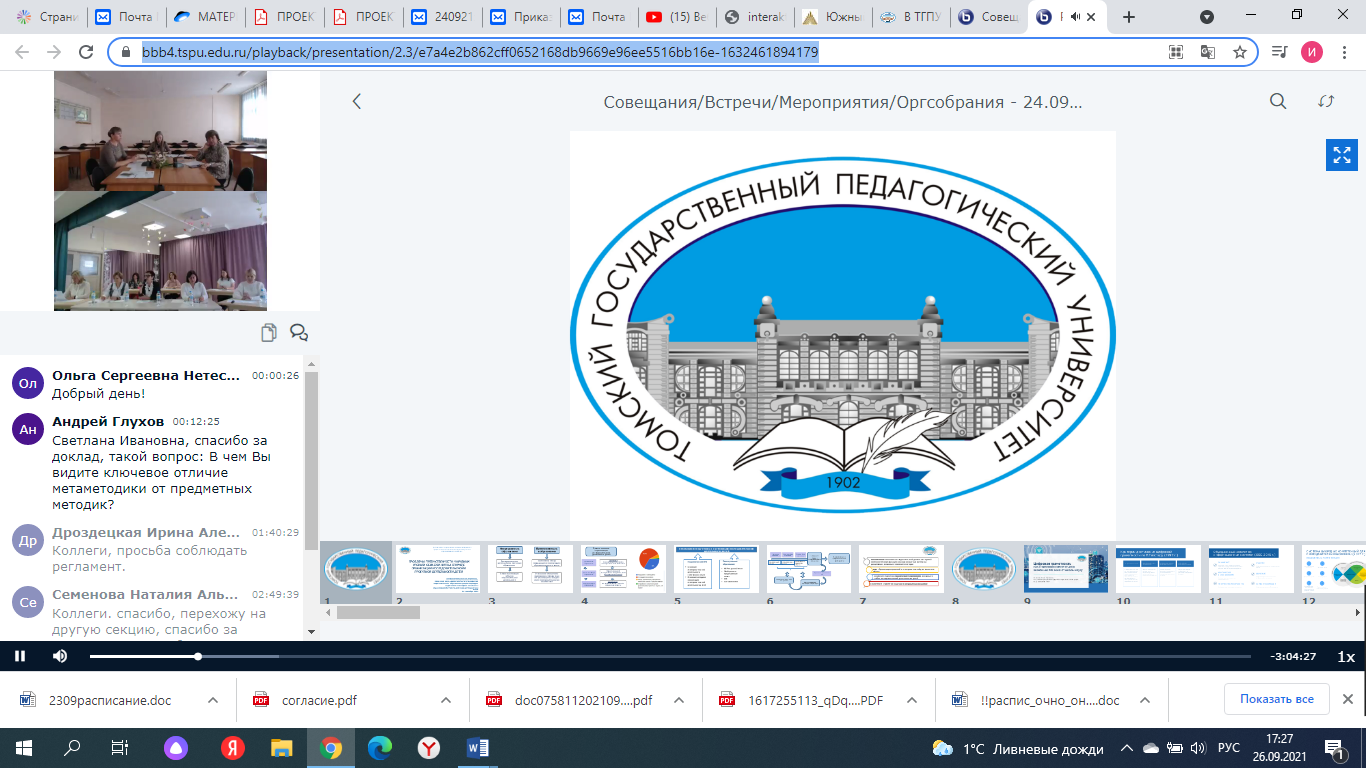Open Microsoft Edge from the taskbar
The height and width of the screenshot is (768, 1366).
[380, 748]
